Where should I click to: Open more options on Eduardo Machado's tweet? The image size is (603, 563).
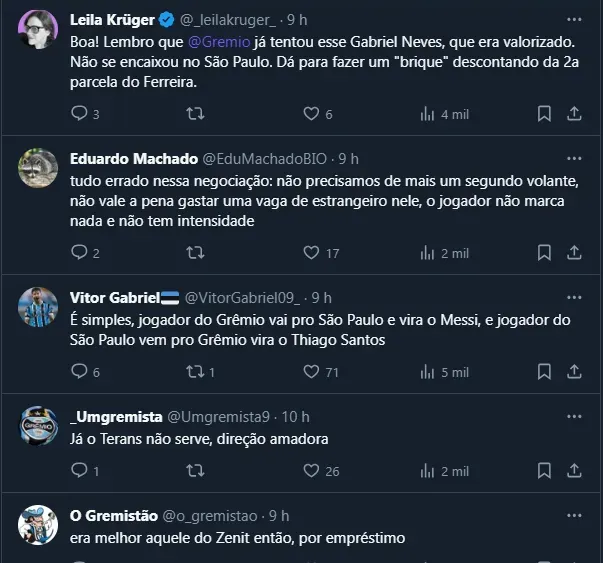coord(574,159)
